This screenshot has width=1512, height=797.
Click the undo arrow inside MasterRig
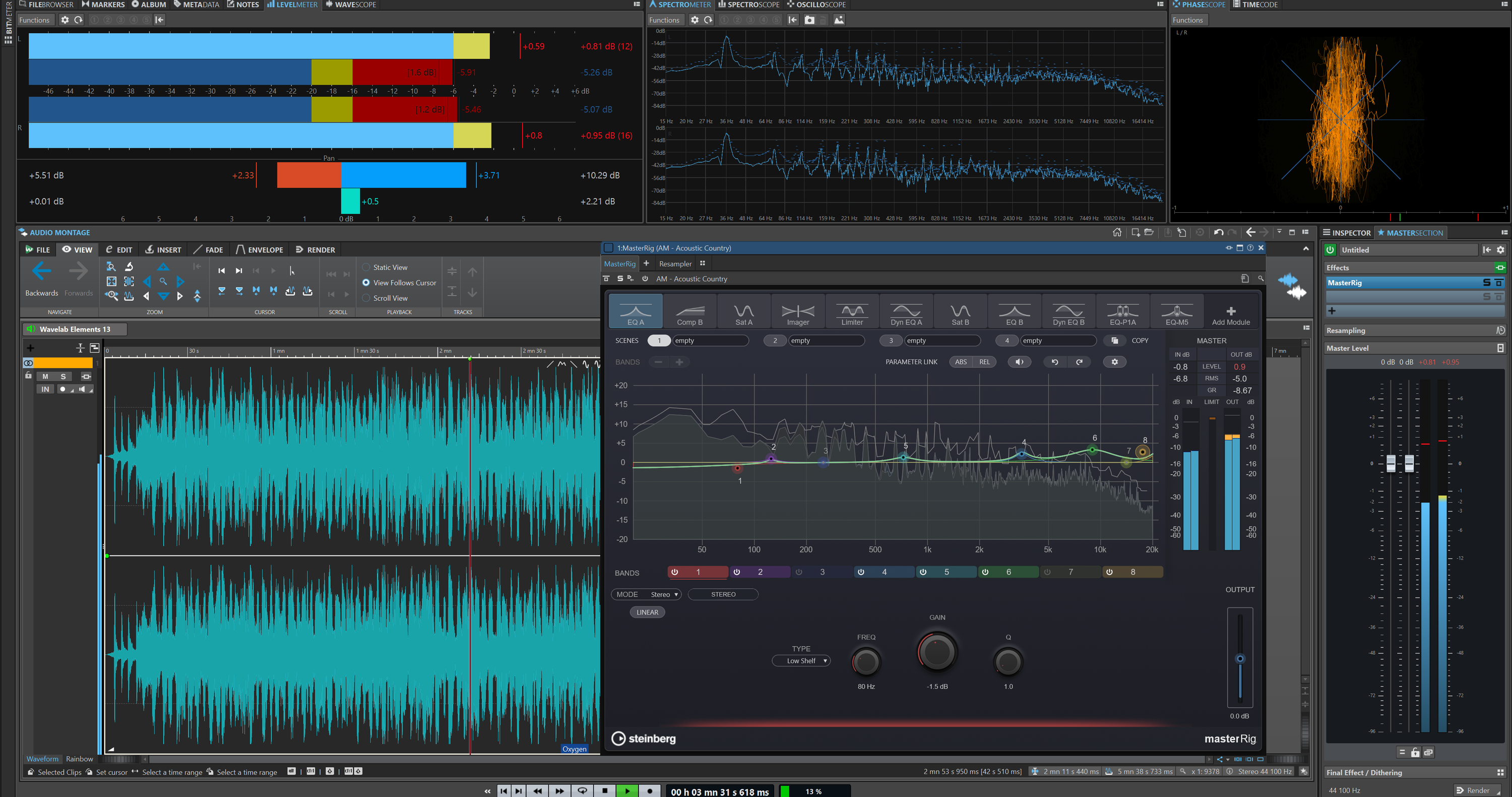(1054, 361)
